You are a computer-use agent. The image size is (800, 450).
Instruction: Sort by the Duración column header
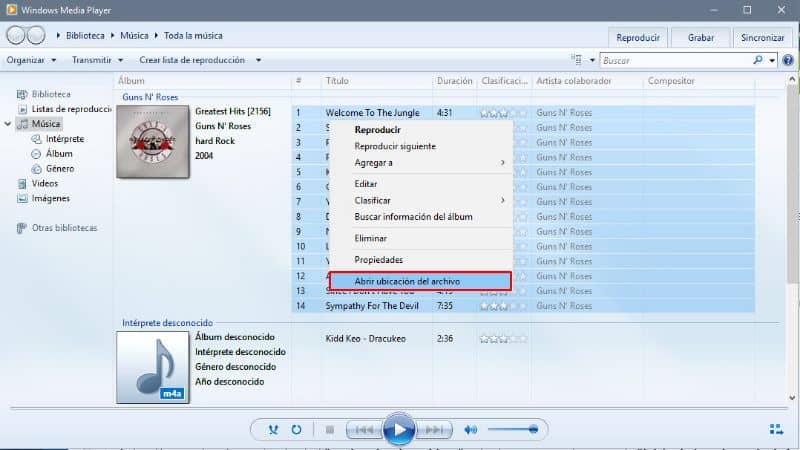pos(455,81)
